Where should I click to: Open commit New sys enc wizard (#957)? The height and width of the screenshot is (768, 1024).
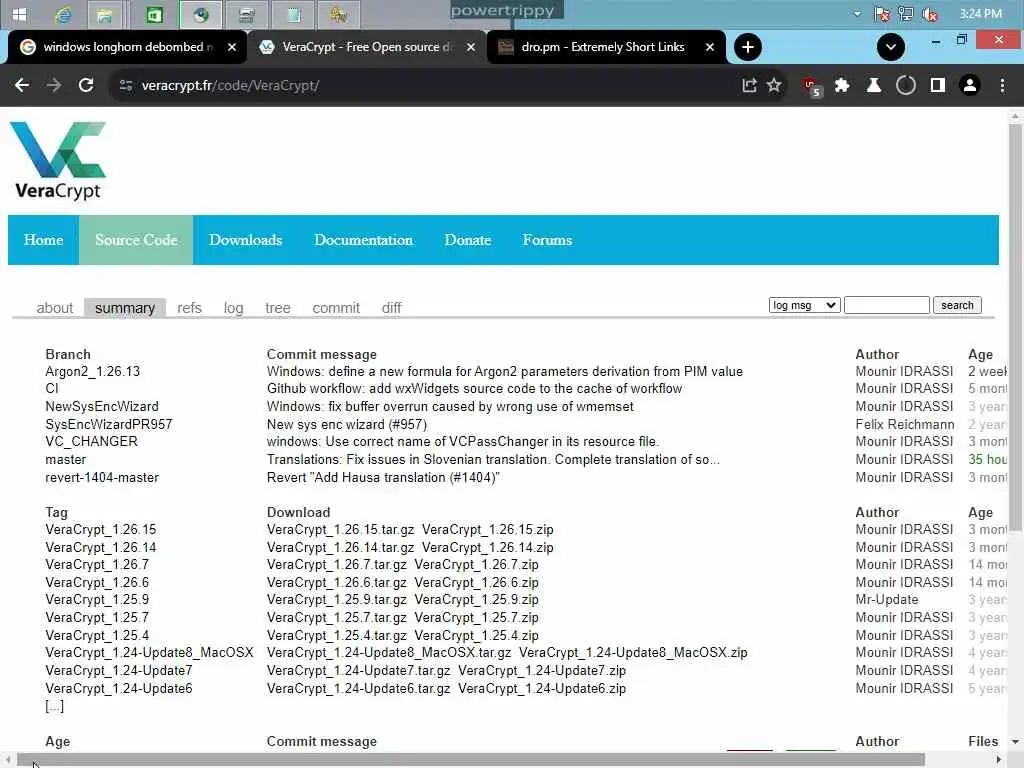(347, 424)
